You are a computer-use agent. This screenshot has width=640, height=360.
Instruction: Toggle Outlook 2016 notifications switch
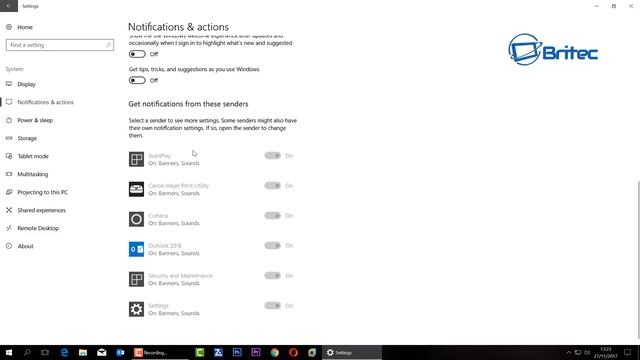pos(273,246)
